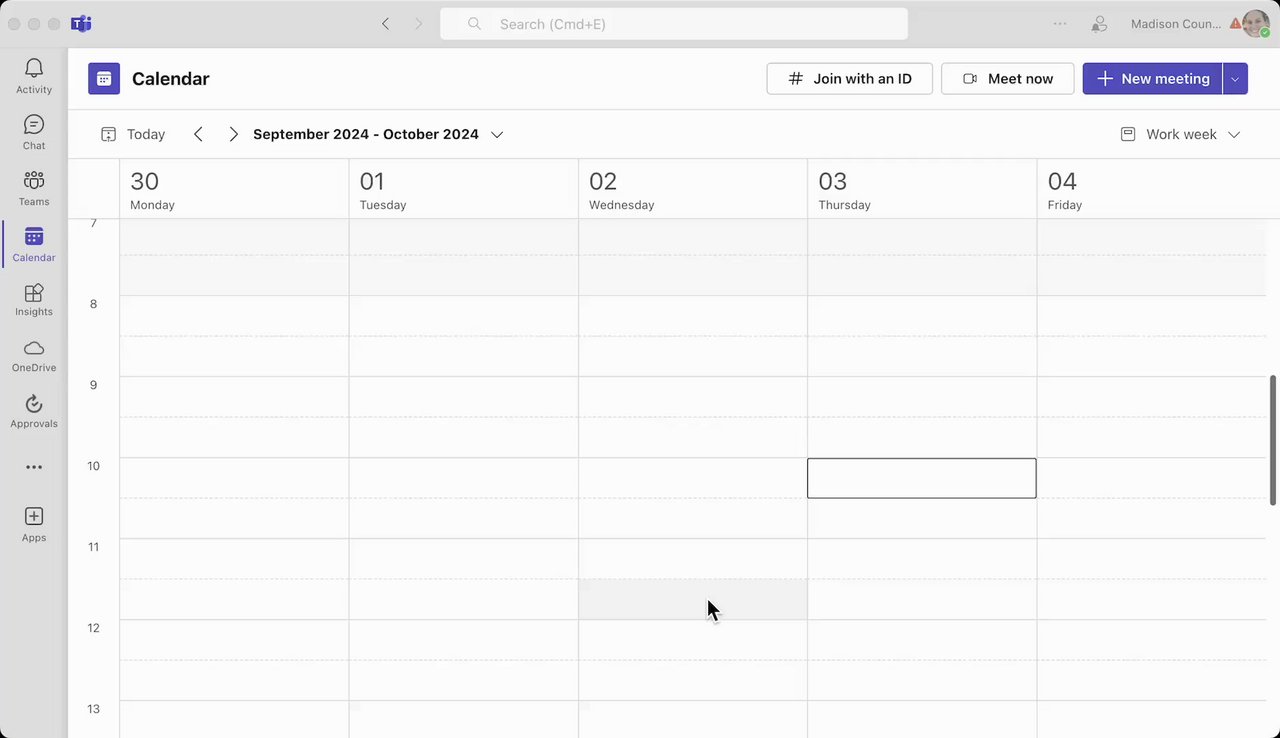Click the calendar's vertical scrollbar thumb
Screen dimensions: 1280x738
tap(1273, 440)
